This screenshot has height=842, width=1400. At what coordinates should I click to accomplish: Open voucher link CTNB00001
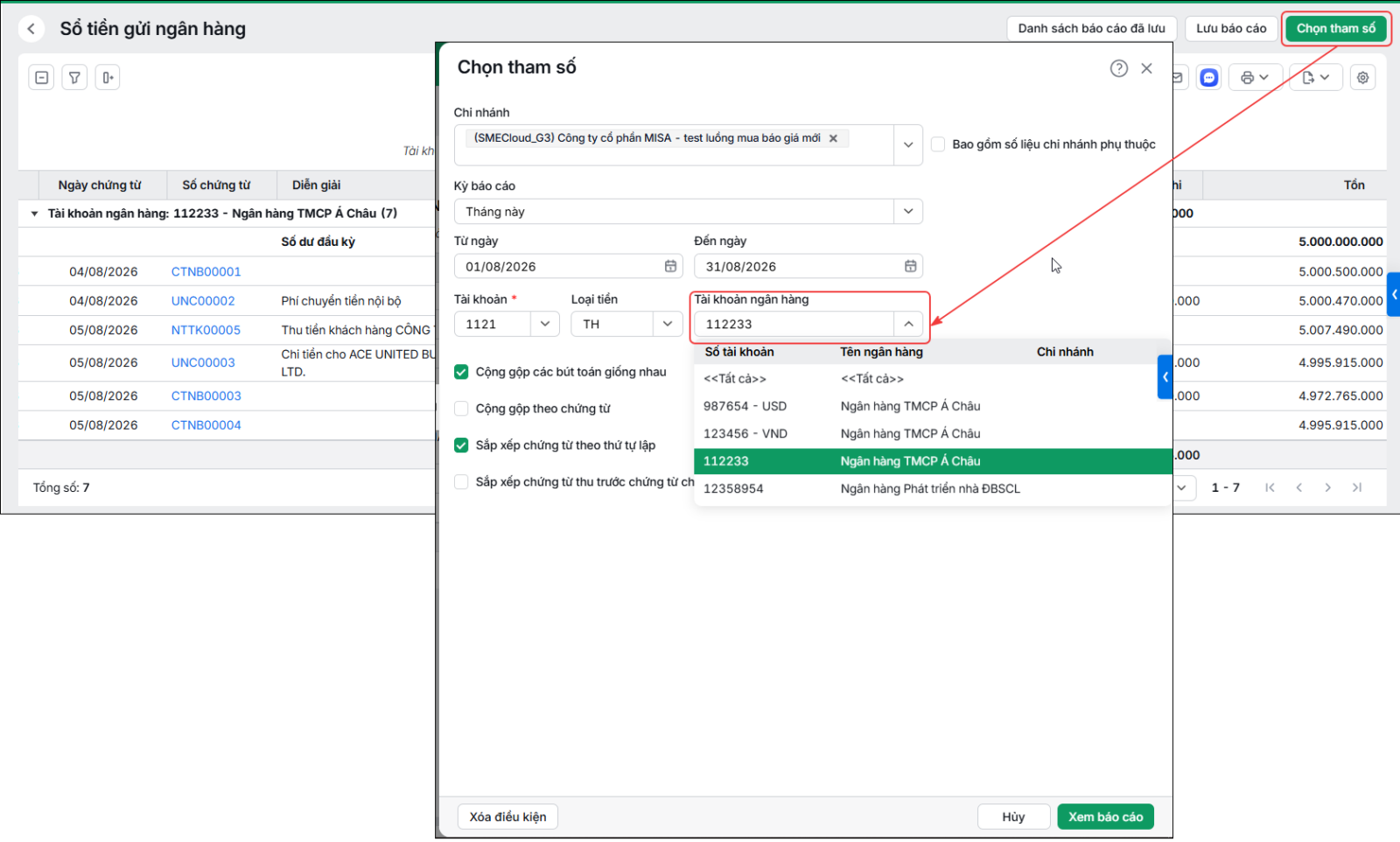206,271
